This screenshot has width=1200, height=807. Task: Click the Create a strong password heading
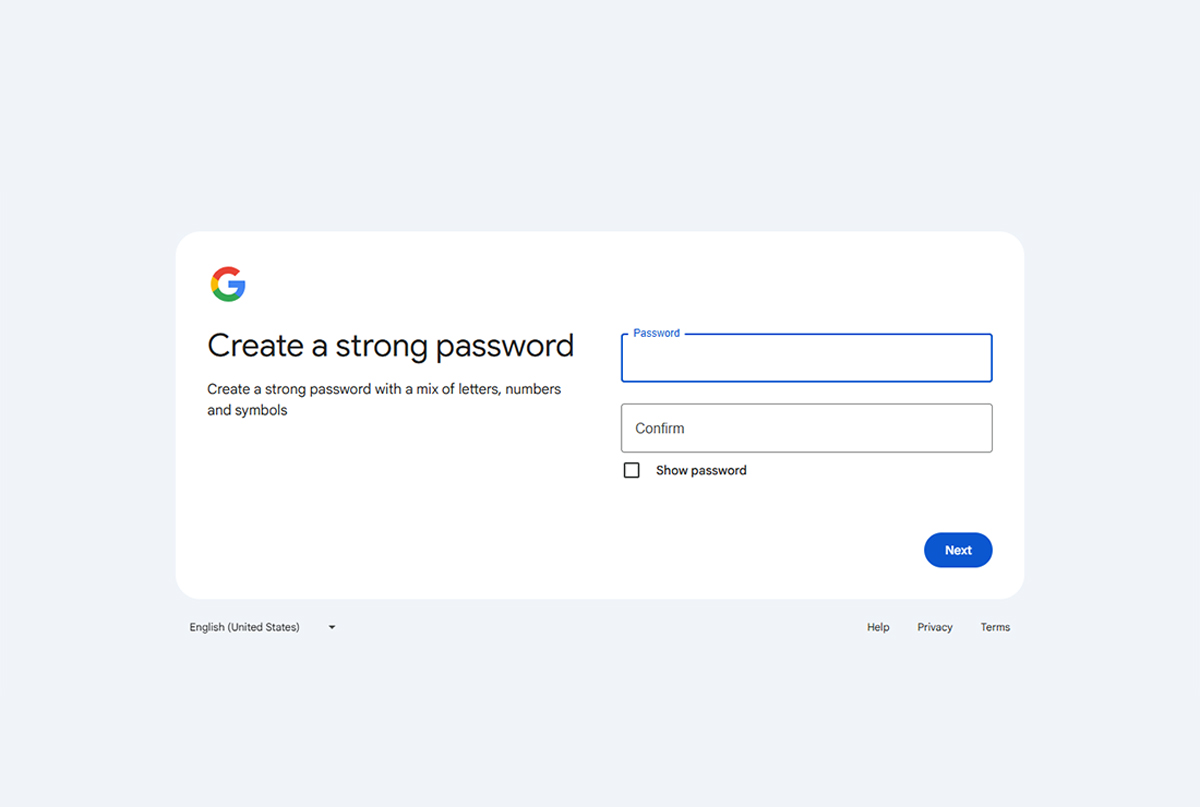(390, 345)
